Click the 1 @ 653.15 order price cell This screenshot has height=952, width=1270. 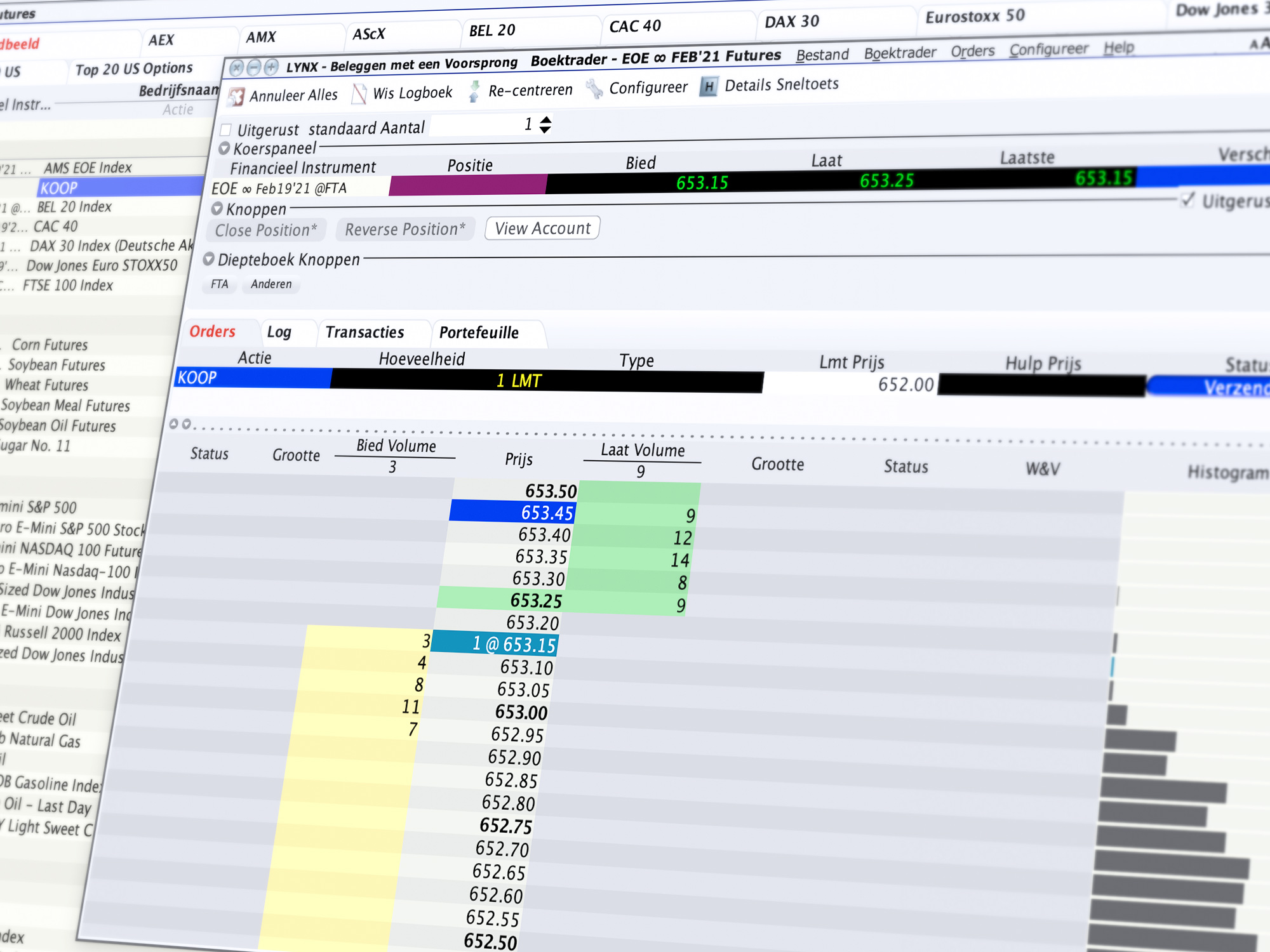[x=495, y=644]
